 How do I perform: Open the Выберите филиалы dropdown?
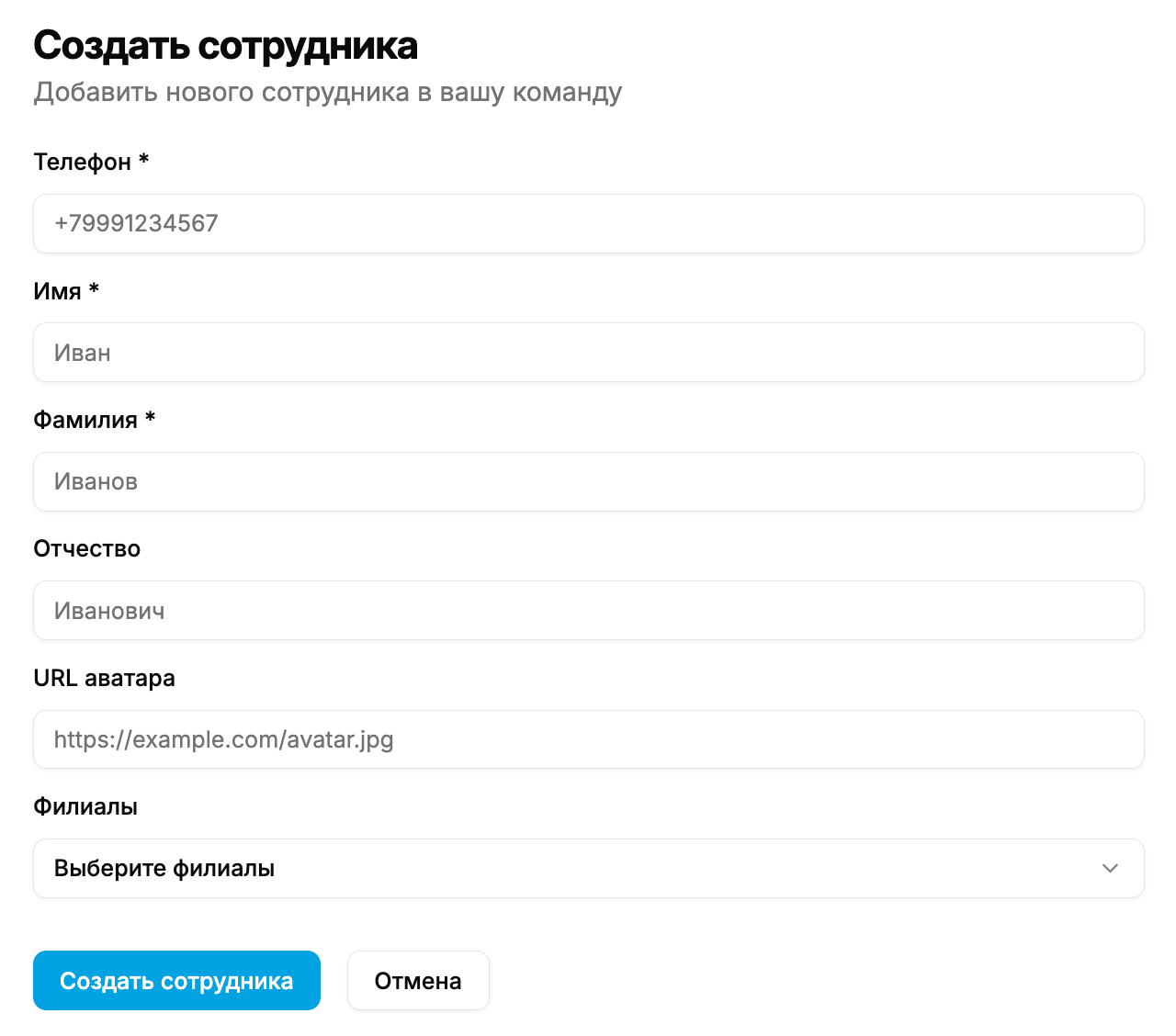tap(588, 868)
